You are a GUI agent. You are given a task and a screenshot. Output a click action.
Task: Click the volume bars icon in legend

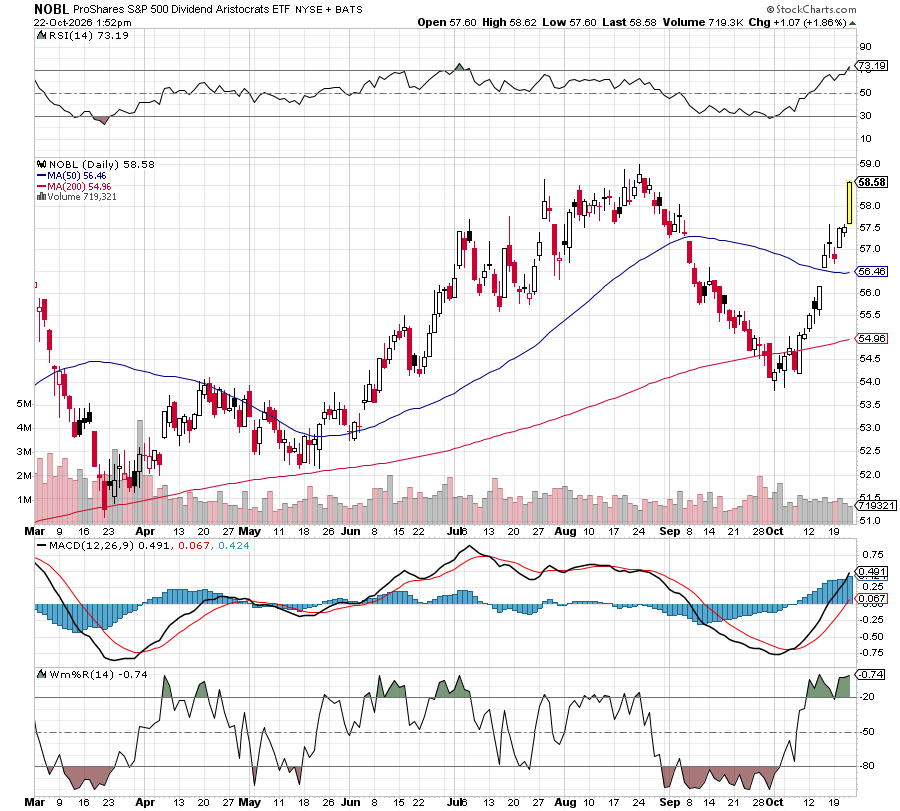tap(41, 197)
